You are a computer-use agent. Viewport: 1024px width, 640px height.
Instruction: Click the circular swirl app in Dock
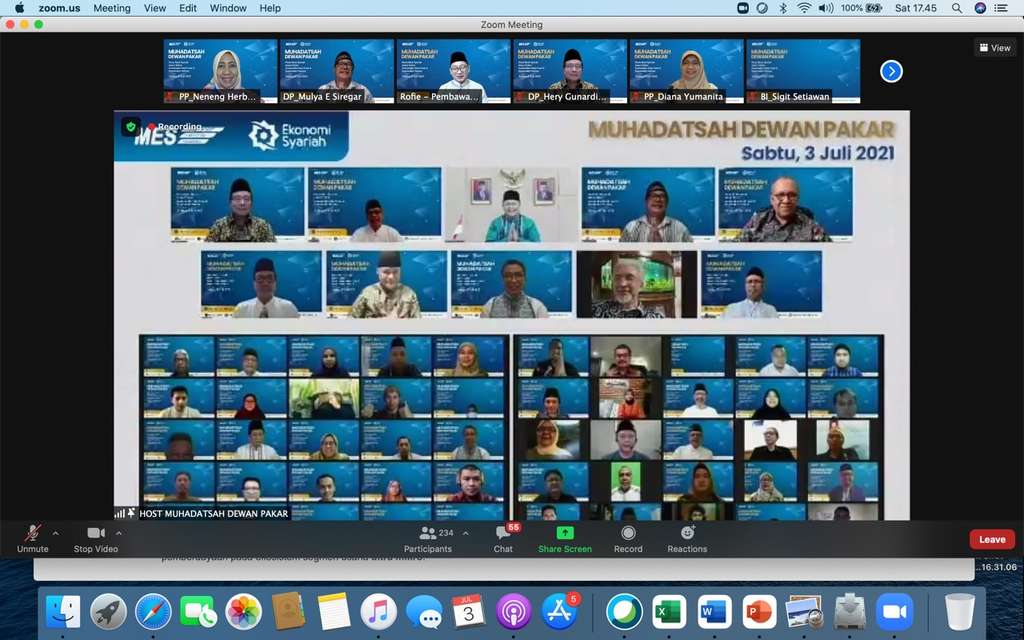click(x=624, y=613)
